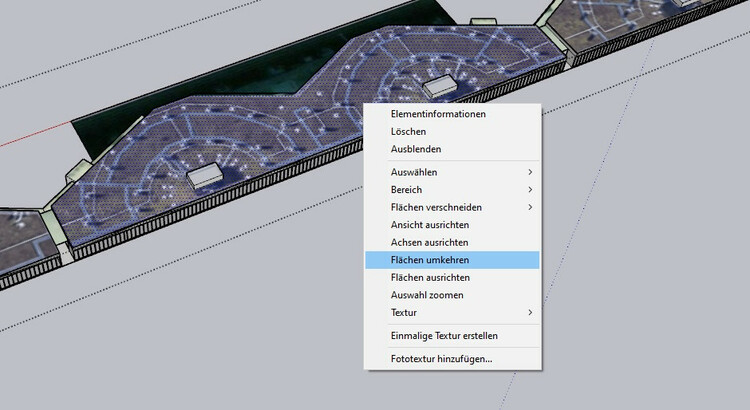Select the white box above the context menu
Viewport: 750px width, 410px height.
439,88
